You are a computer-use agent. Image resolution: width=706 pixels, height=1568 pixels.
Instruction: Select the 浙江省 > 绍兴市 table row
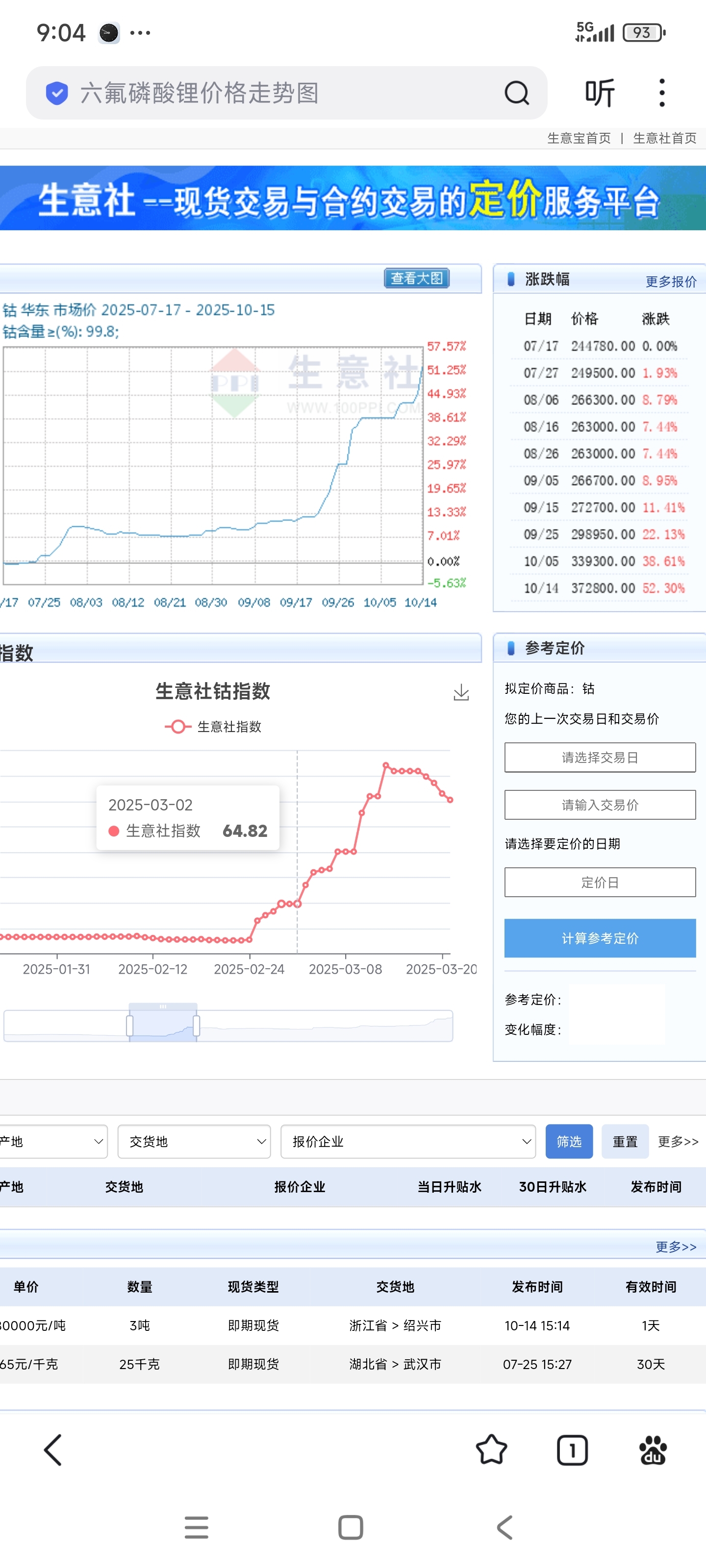353,1326
